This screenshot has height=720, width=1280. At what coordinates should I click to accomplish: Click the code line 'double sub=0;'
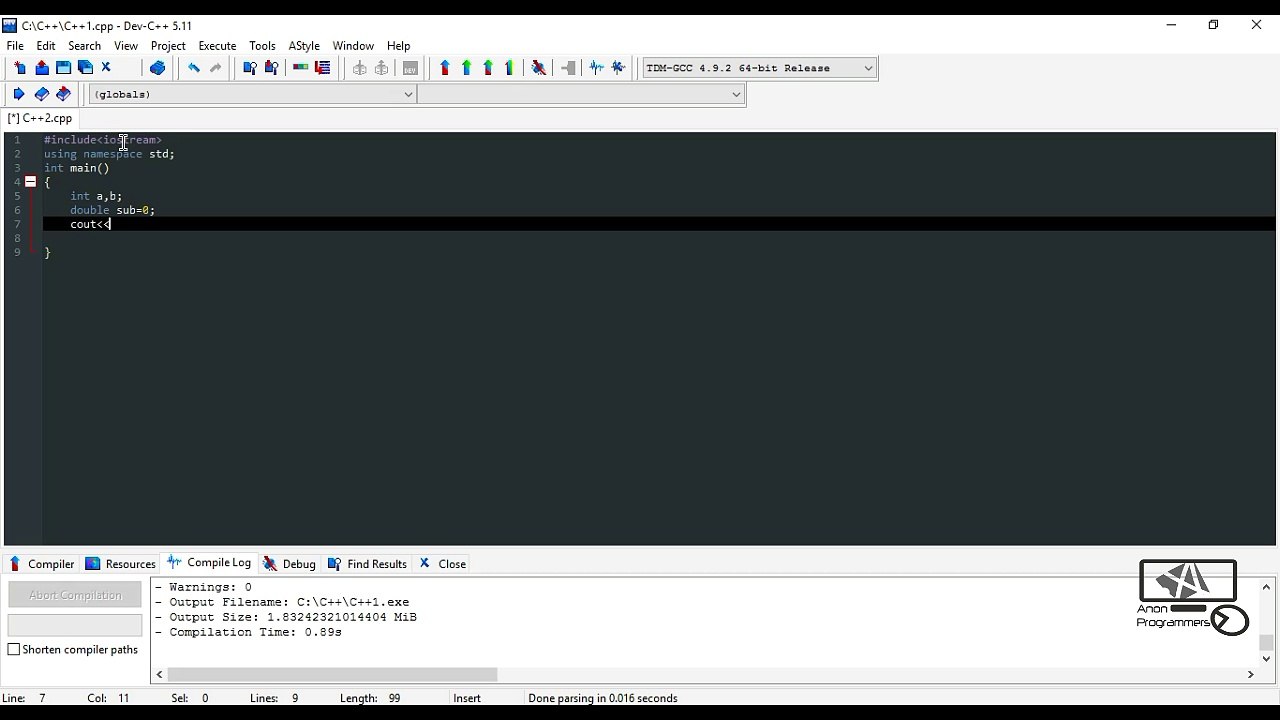[112, 210]
